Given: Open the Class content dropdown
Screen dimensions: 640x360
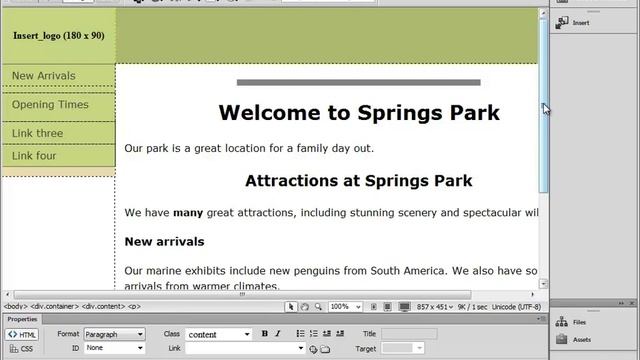Looking at the screenshot, I should pyautogui.click(x=218, y=334).
